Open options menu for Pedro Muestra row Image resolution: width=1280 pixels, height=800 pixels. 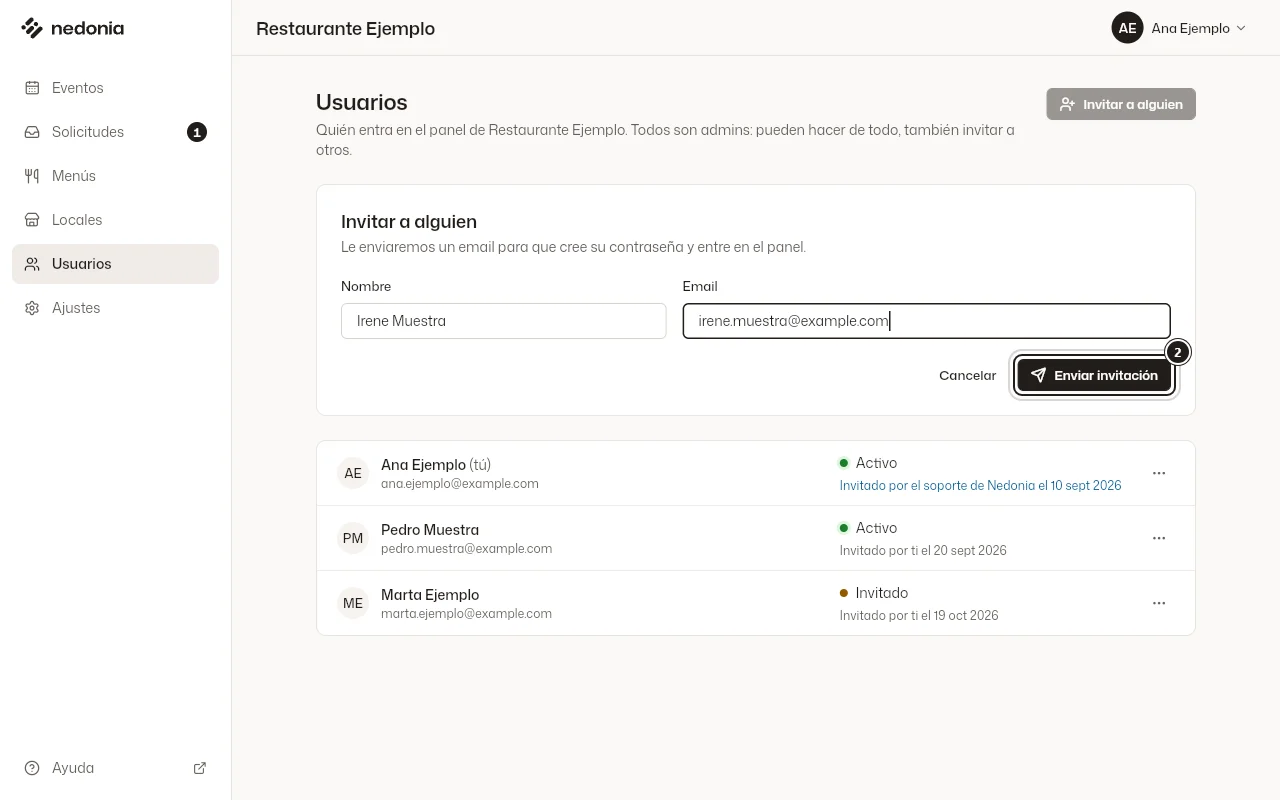click(1159, 538)
